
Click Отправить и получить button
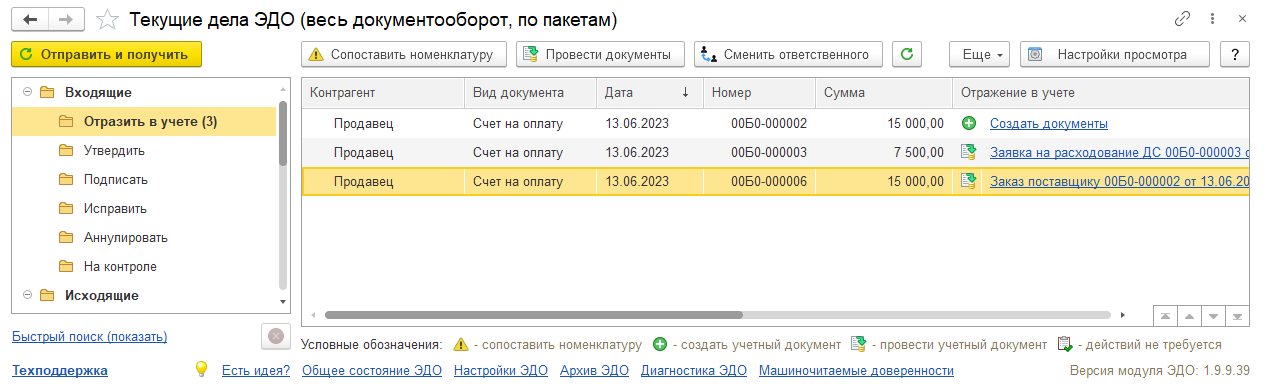pyautogui.click(x=107, y=54)
